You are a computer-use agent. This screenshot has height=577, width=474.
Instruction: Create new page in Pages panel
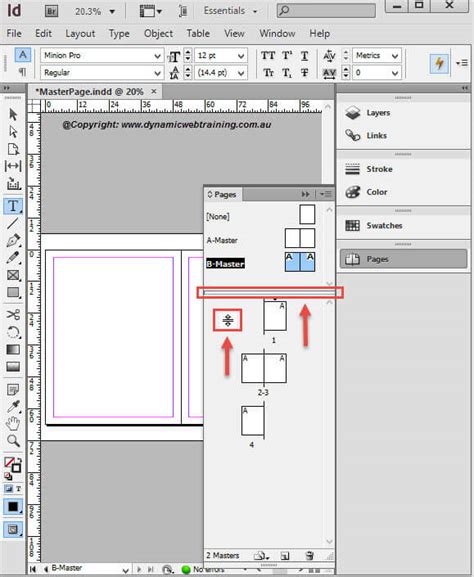pos(284,556)
